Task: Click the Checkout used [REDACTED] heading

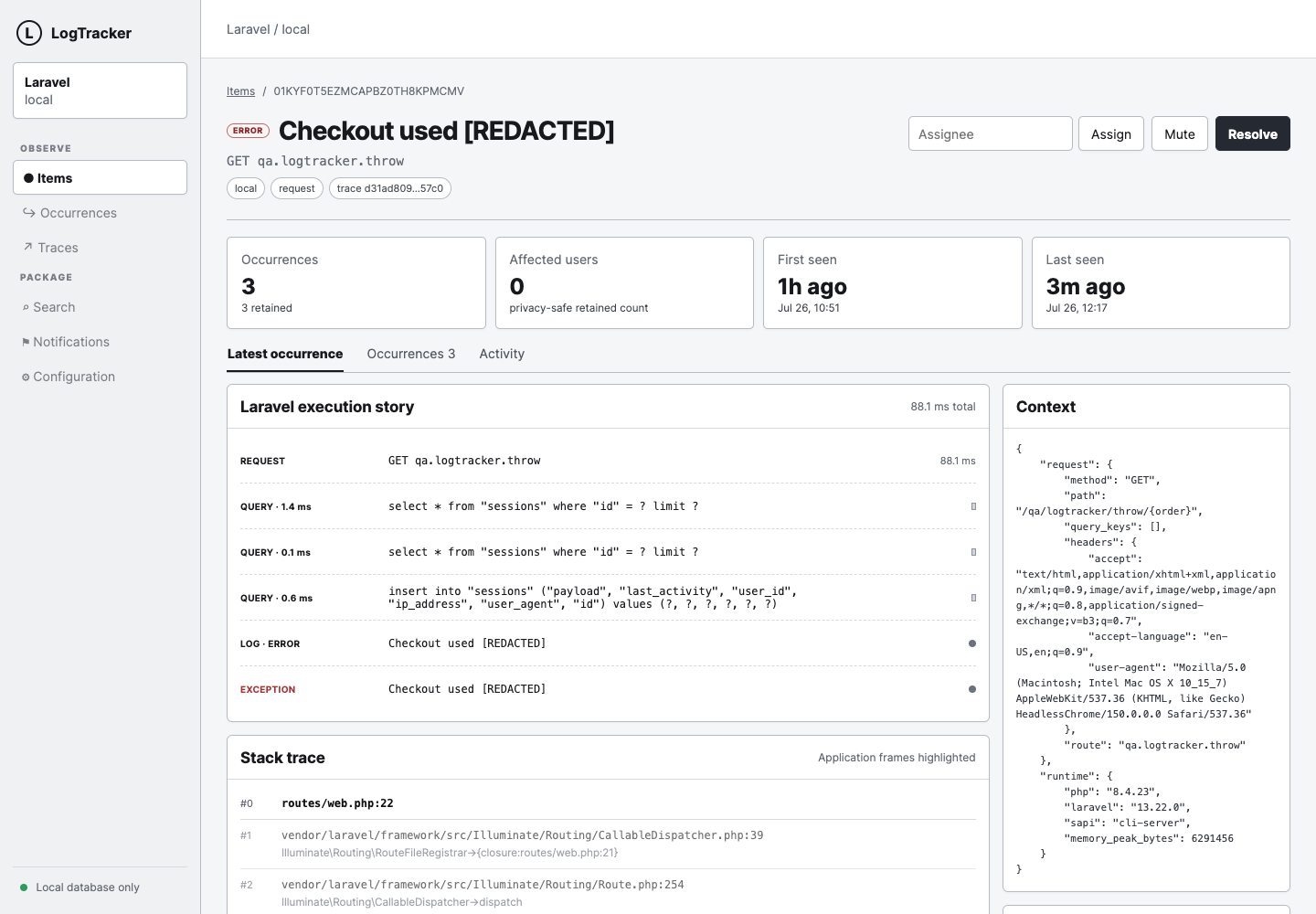Action: pos(446,131)
